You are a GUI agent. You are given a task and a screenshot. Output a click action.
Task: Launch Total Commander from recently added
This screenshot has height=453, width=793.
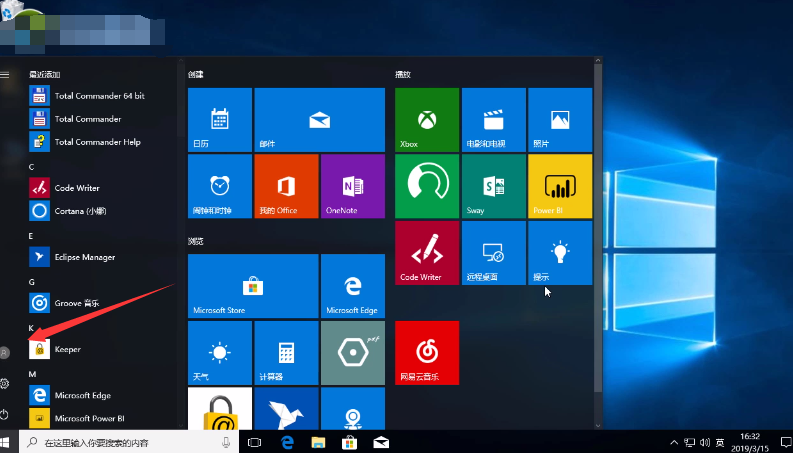click(x=101, y=119)
